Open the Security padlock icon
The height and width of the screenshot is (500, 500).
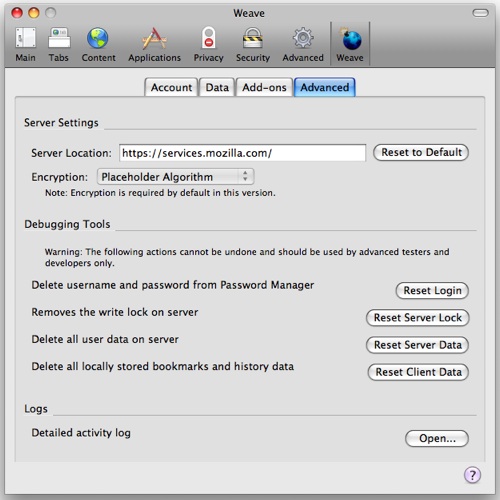click(x=253, y=38)
